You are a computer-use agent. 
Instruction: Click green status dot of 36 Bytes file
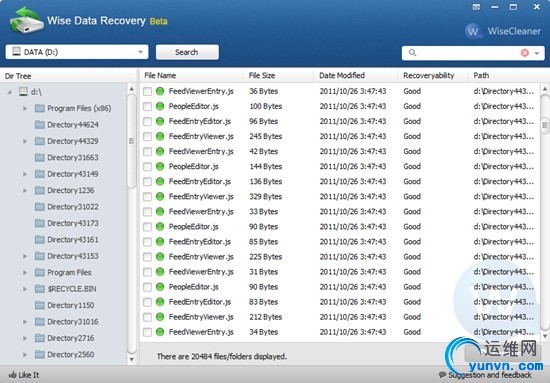(x=160, y=91)
